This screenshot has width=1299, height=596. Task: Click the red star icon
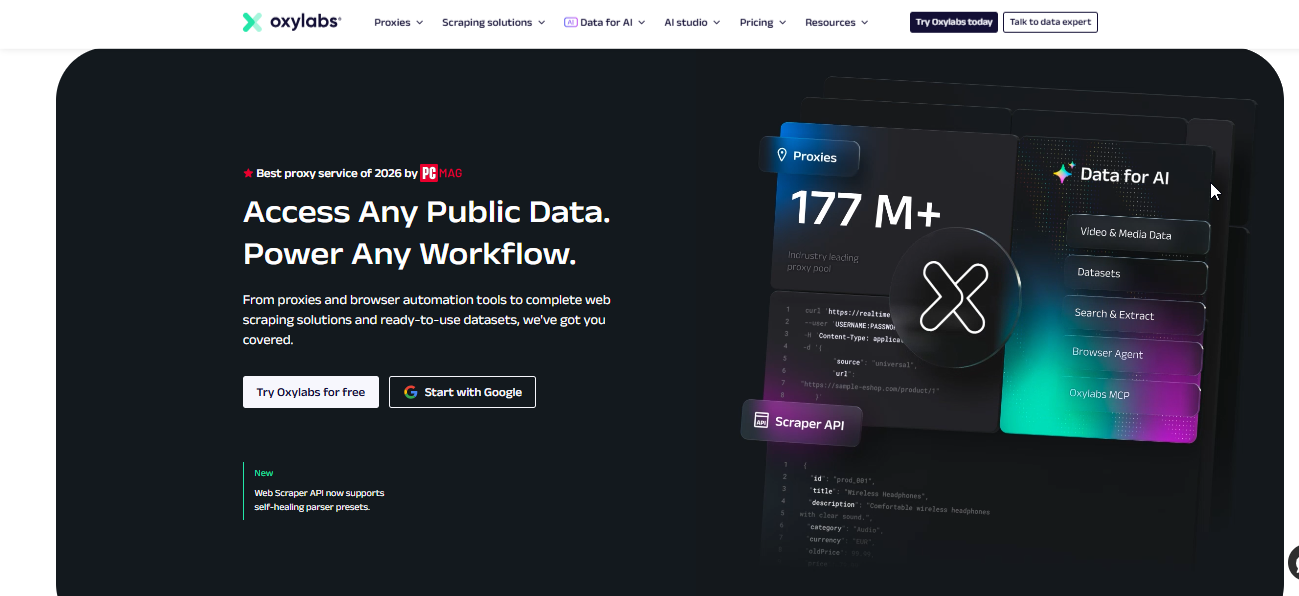pos(248,173)
